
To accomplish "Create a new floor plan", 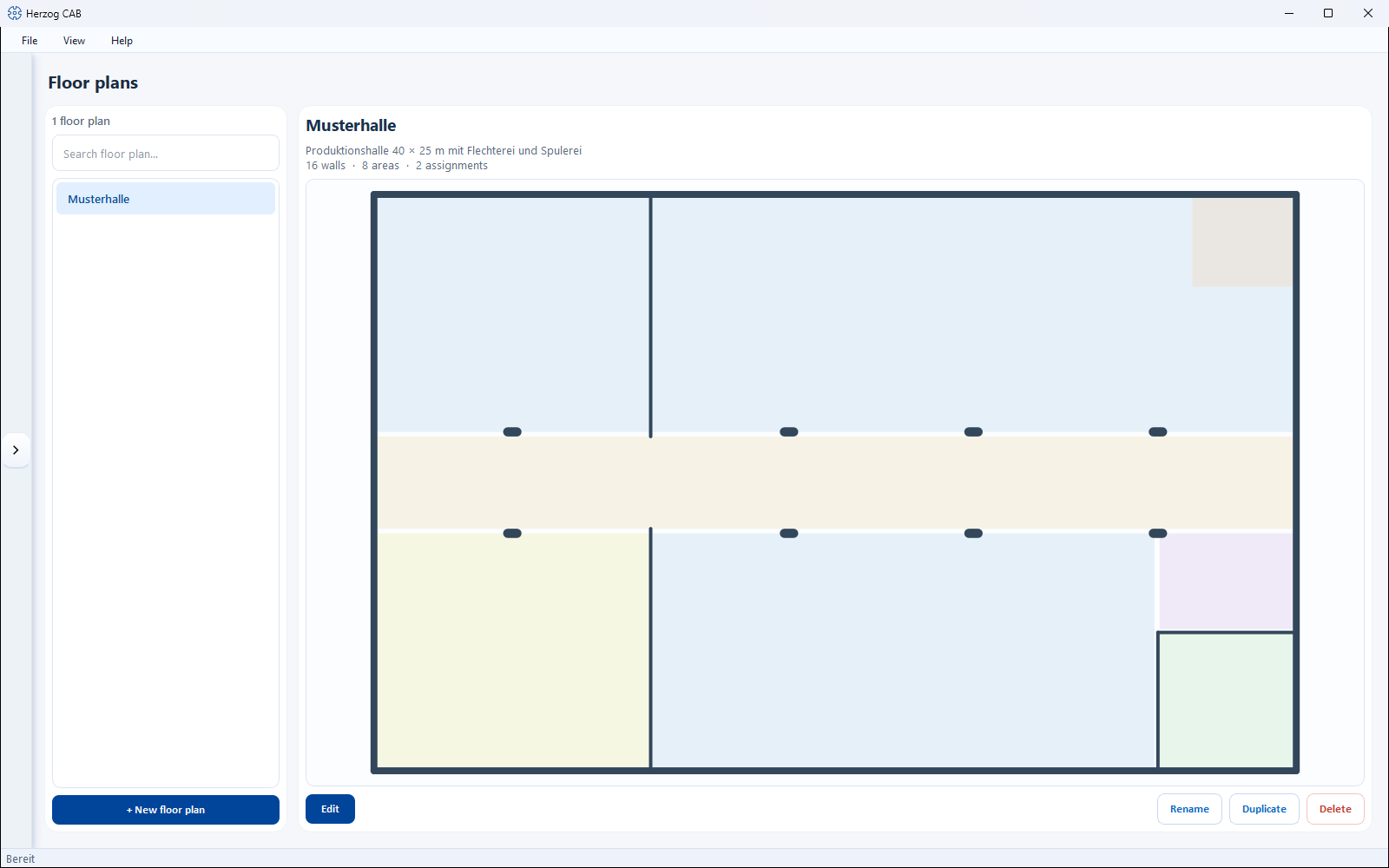I will click(x=166, y=810).
